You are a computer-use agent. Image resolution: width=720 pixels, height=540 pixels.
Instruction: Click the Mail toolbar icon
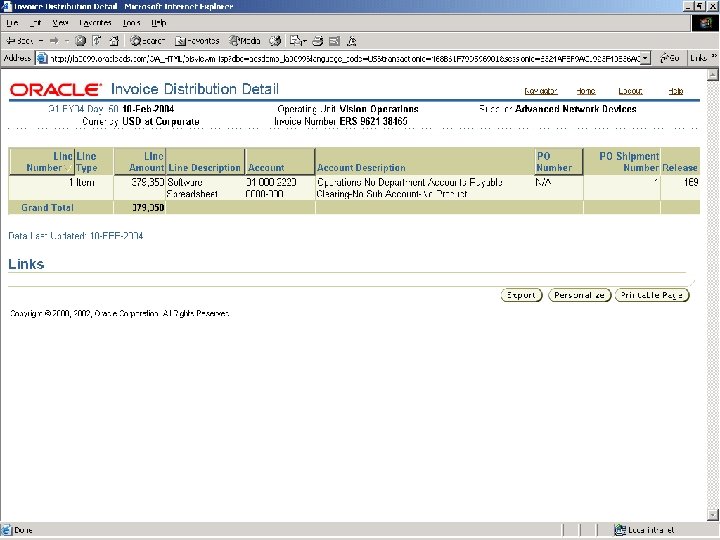298,41
